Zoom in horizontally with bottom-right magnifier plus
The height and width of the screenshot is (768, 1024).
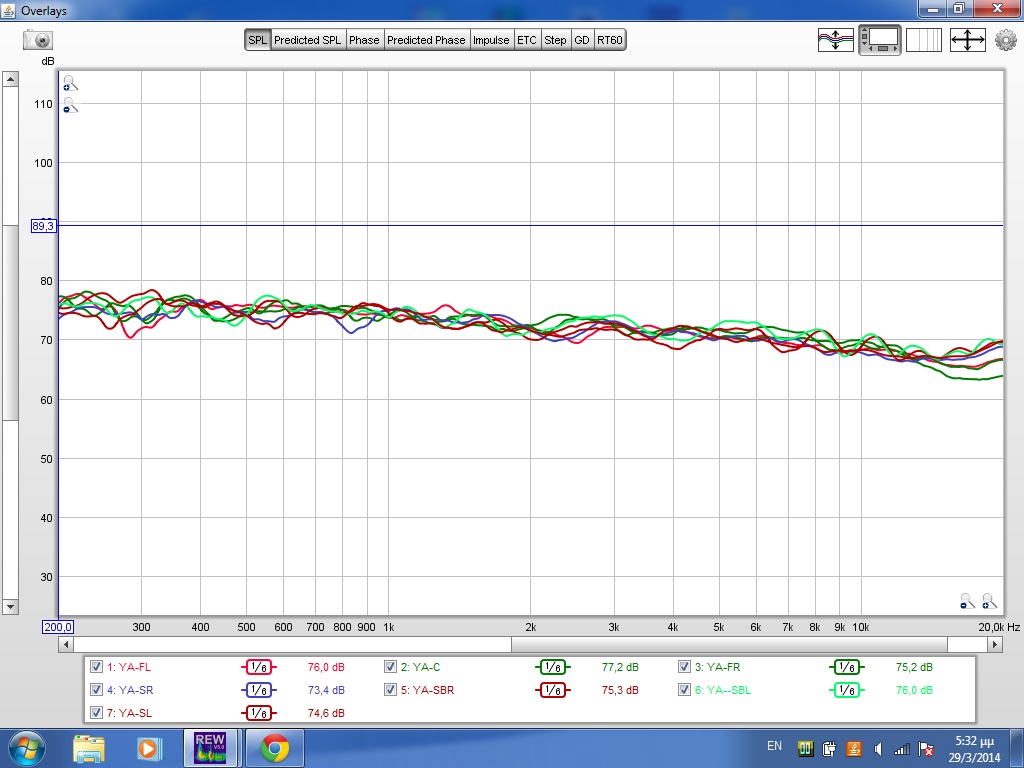pos(989,601)
